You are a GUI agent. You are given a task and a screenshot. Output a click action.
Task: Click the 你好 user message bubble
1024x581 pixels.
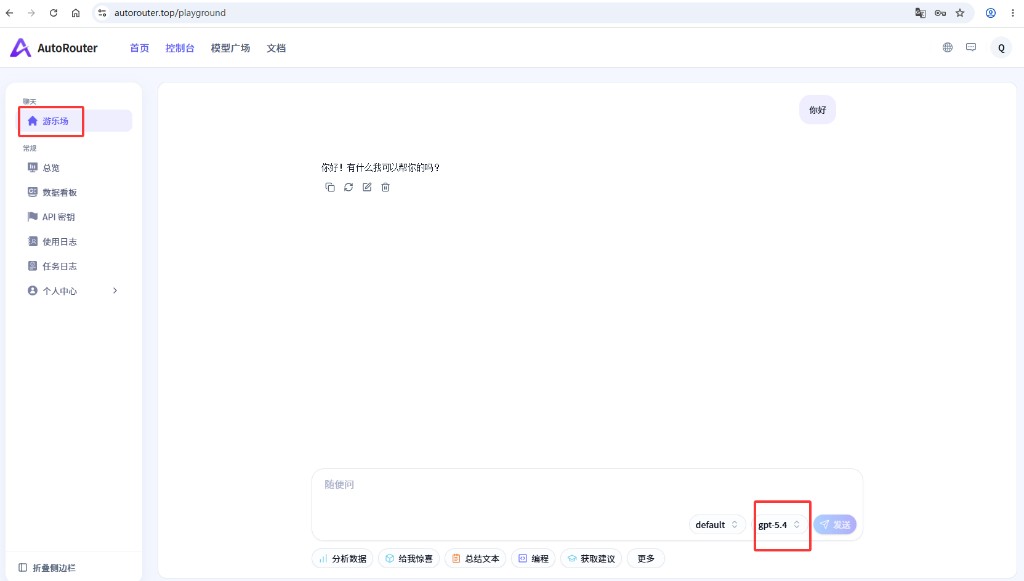point(818,110)
